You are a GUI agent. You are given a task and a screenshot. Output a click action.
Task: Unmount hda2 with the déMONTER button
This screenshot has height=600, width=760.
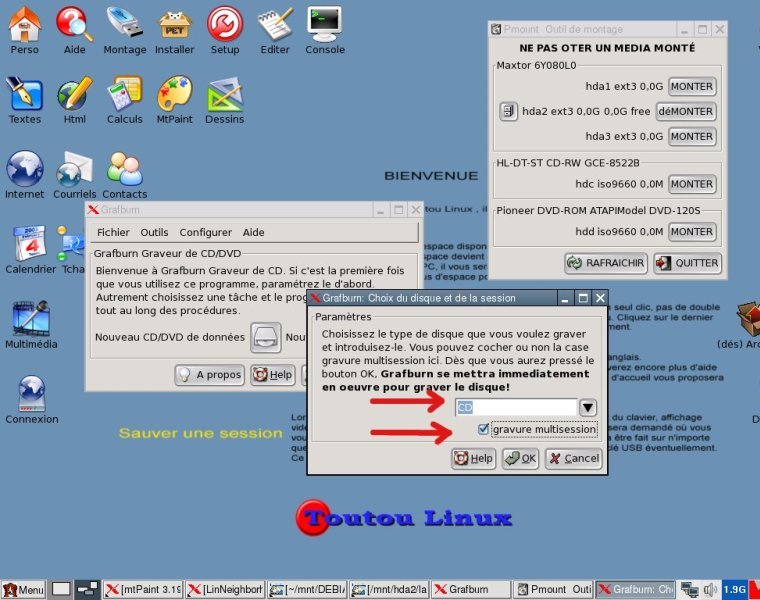(x=691, y=112)
